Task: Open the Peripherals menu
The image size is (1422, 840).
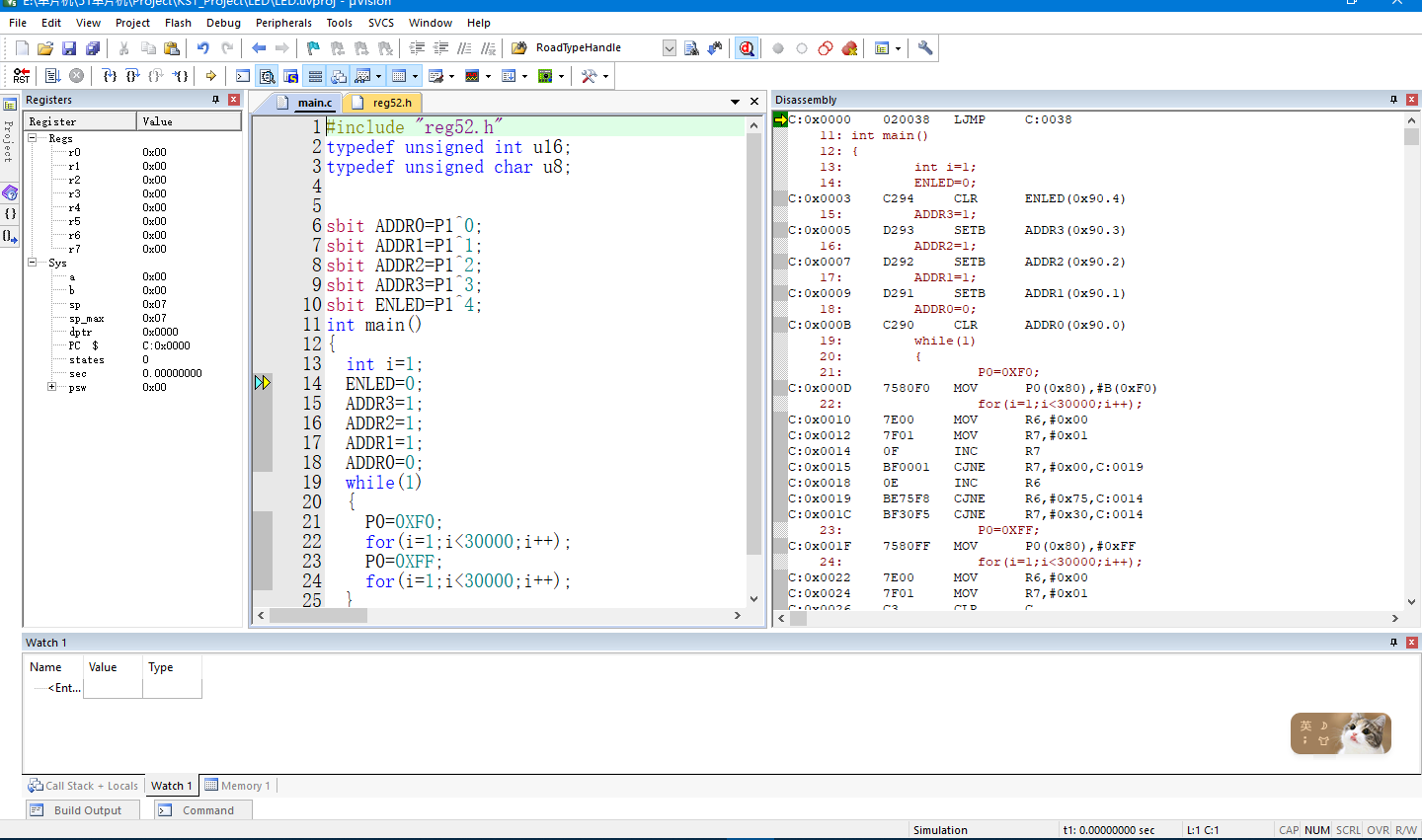Action: point(283,23)
